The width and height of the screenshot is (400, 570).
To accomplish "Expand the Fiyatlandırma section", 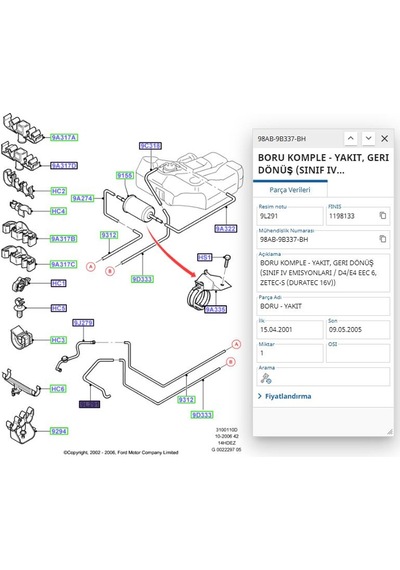I will tap(285, 396).
